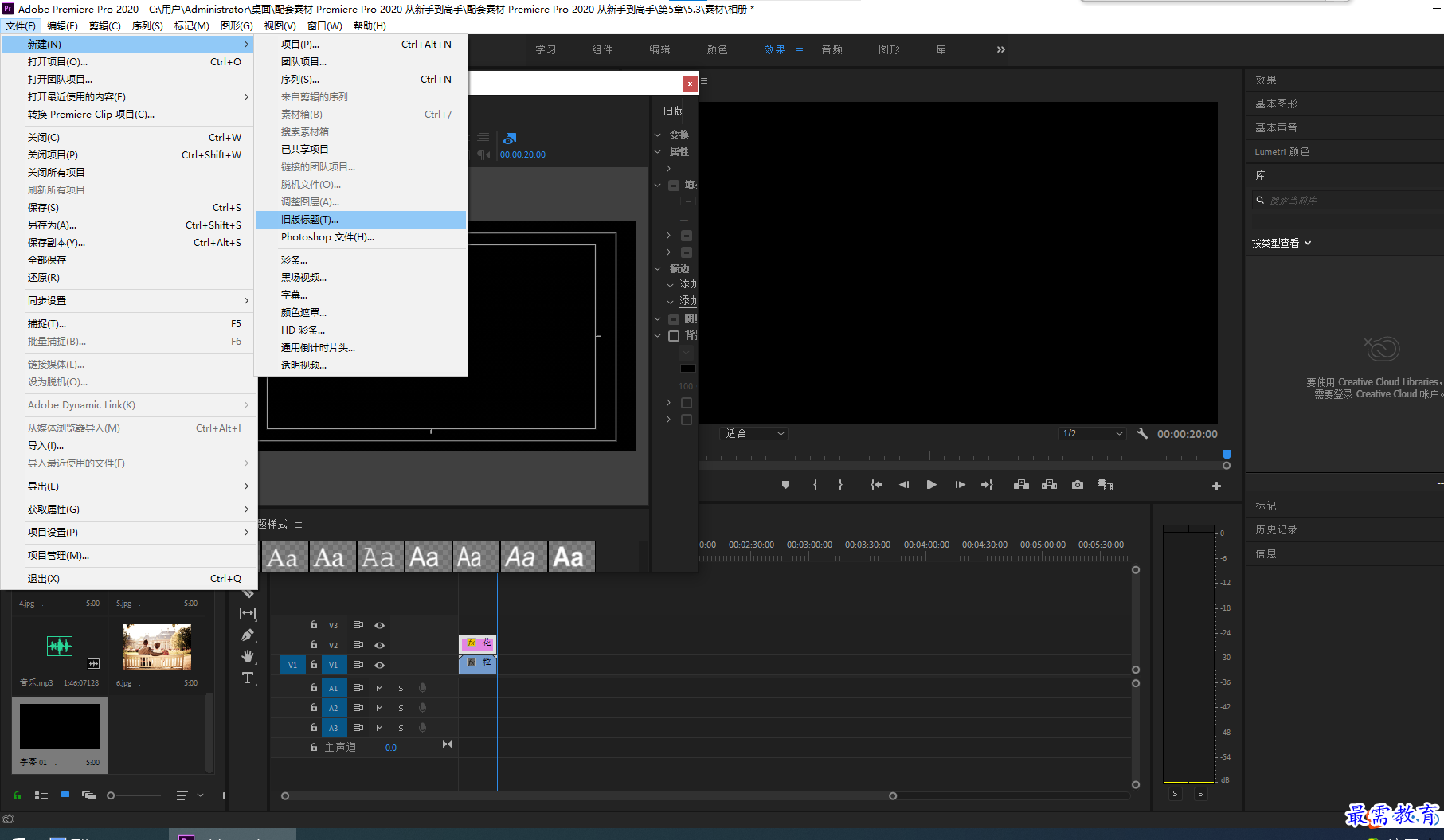Mute audio track A1
This screenshot has height=840, width=1444.
379,688
